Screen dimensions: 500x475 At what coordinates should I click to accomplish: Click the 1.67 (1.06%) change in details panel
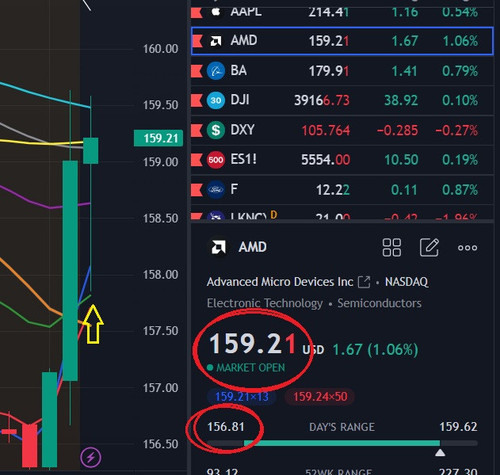[375, 350]
